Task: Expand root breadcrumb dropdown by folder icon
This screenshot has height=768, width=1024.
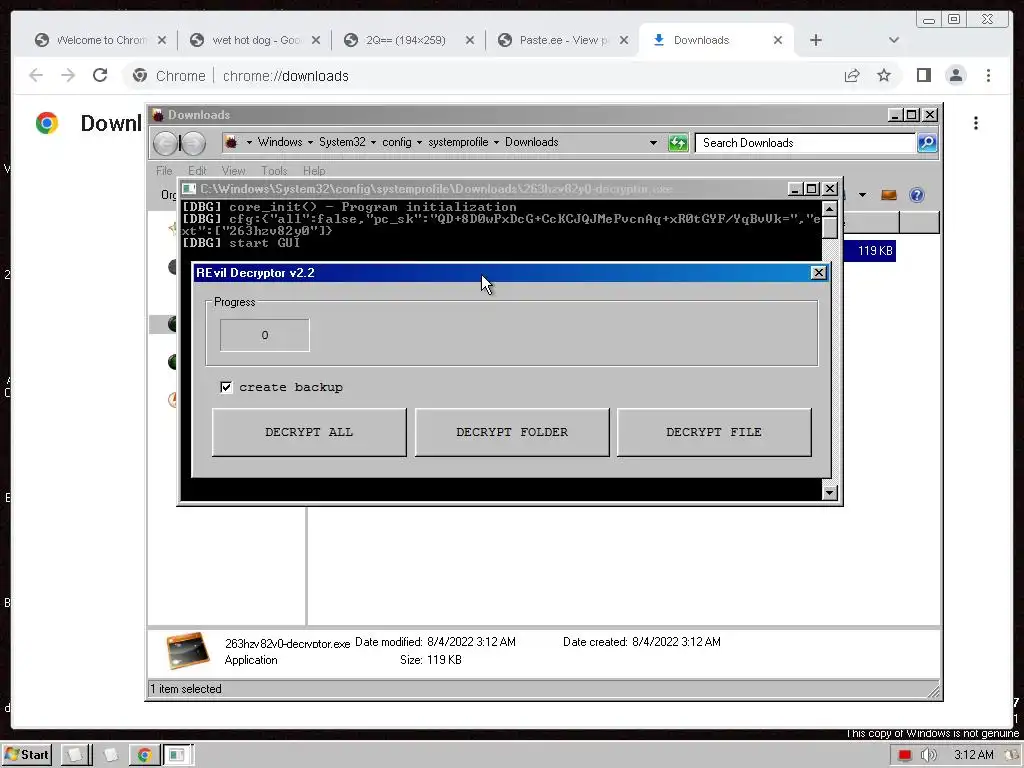Action: tap(249, 142)
